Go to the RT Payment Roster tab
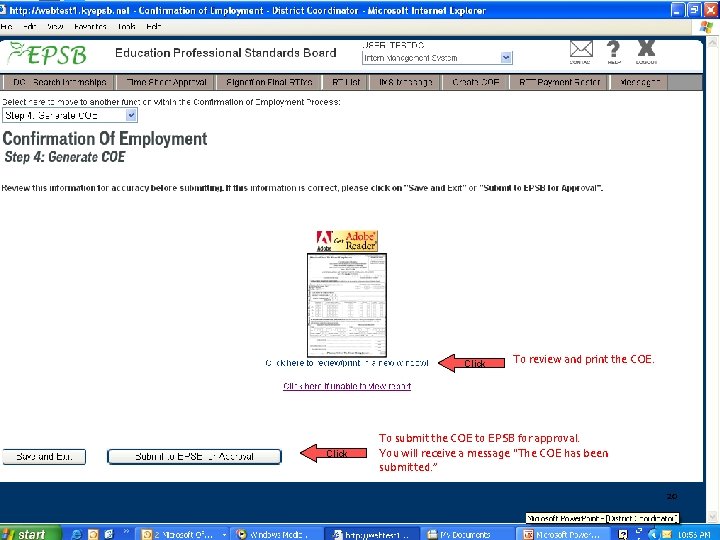This screenshot has width=720, height=540. [x=560, y=82]
